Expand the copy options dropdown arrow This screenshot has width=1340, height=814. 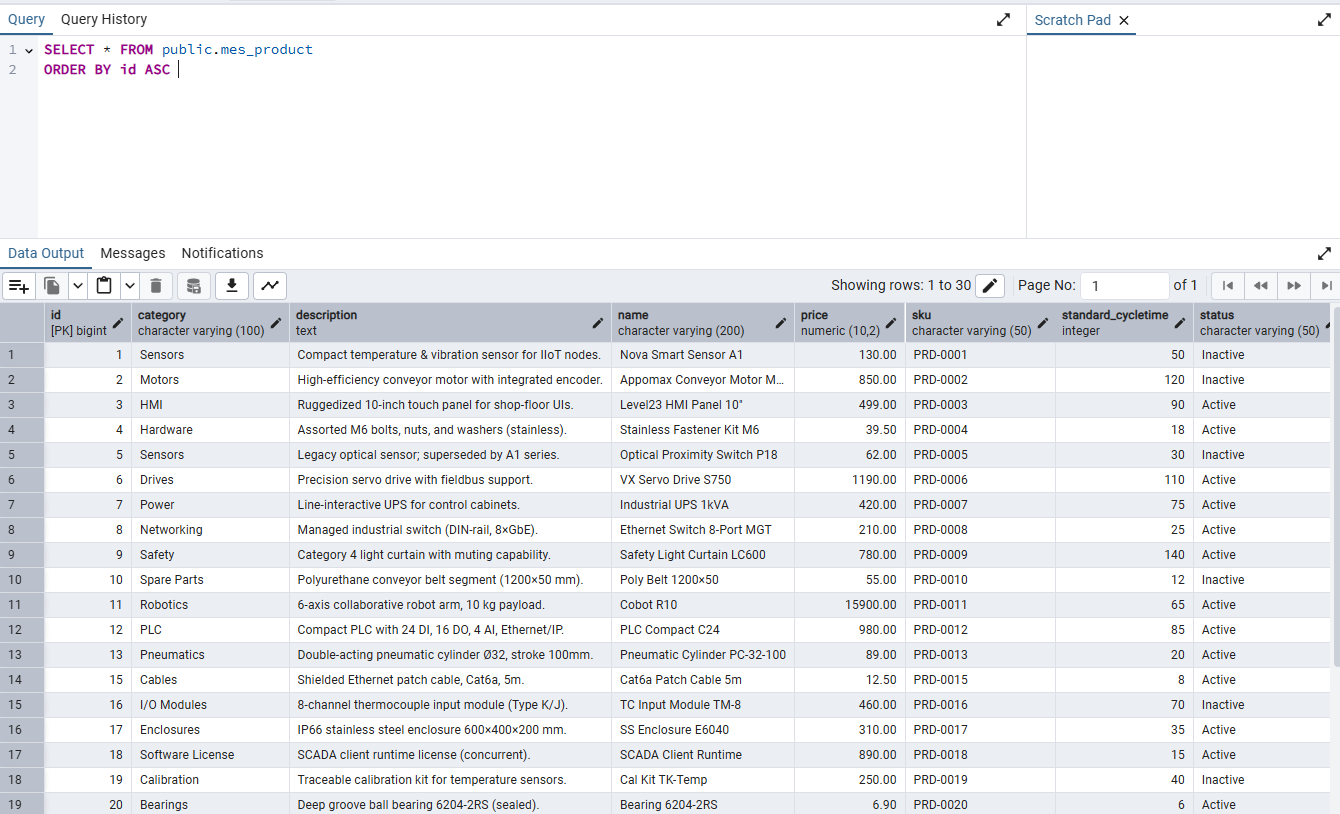pos(78,286)
